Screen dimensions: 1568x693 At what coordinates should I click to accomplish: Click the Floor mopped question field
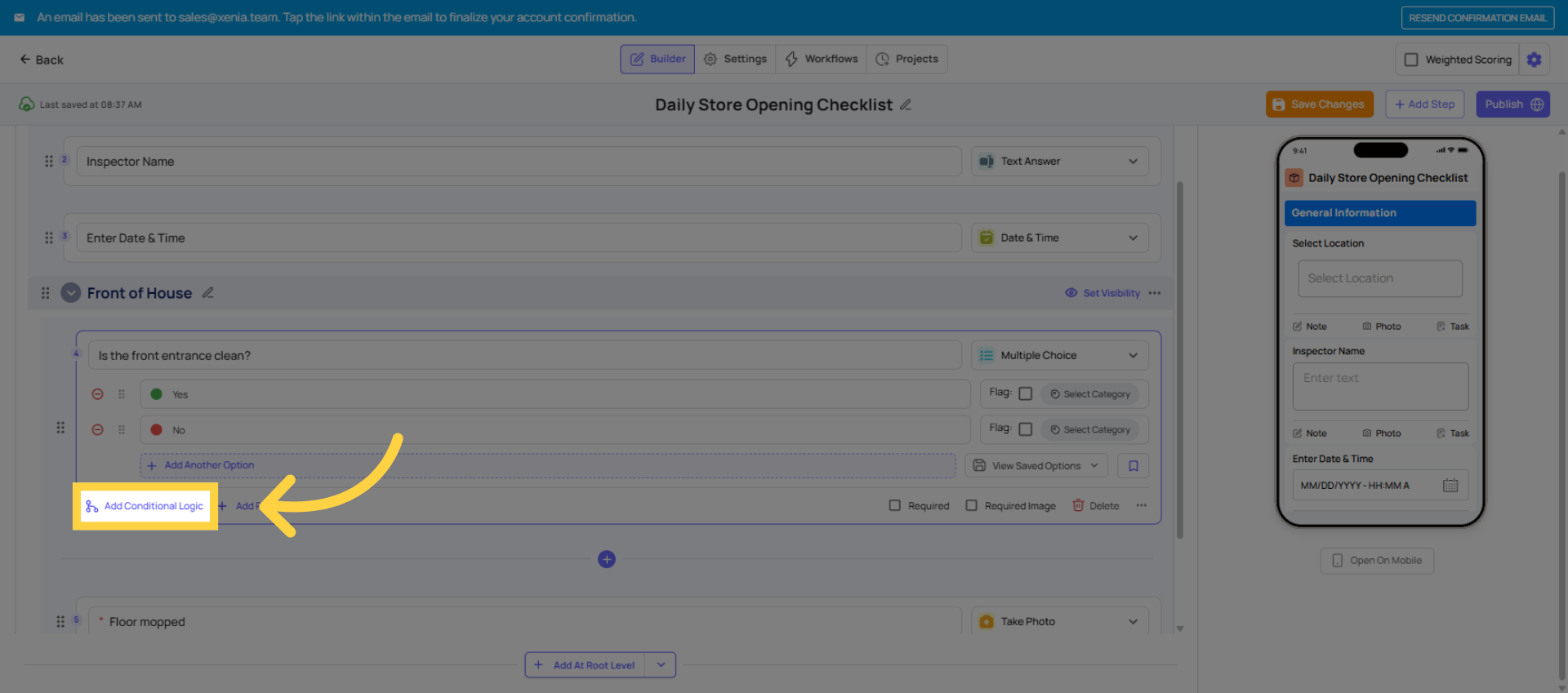tap(524, 621)
